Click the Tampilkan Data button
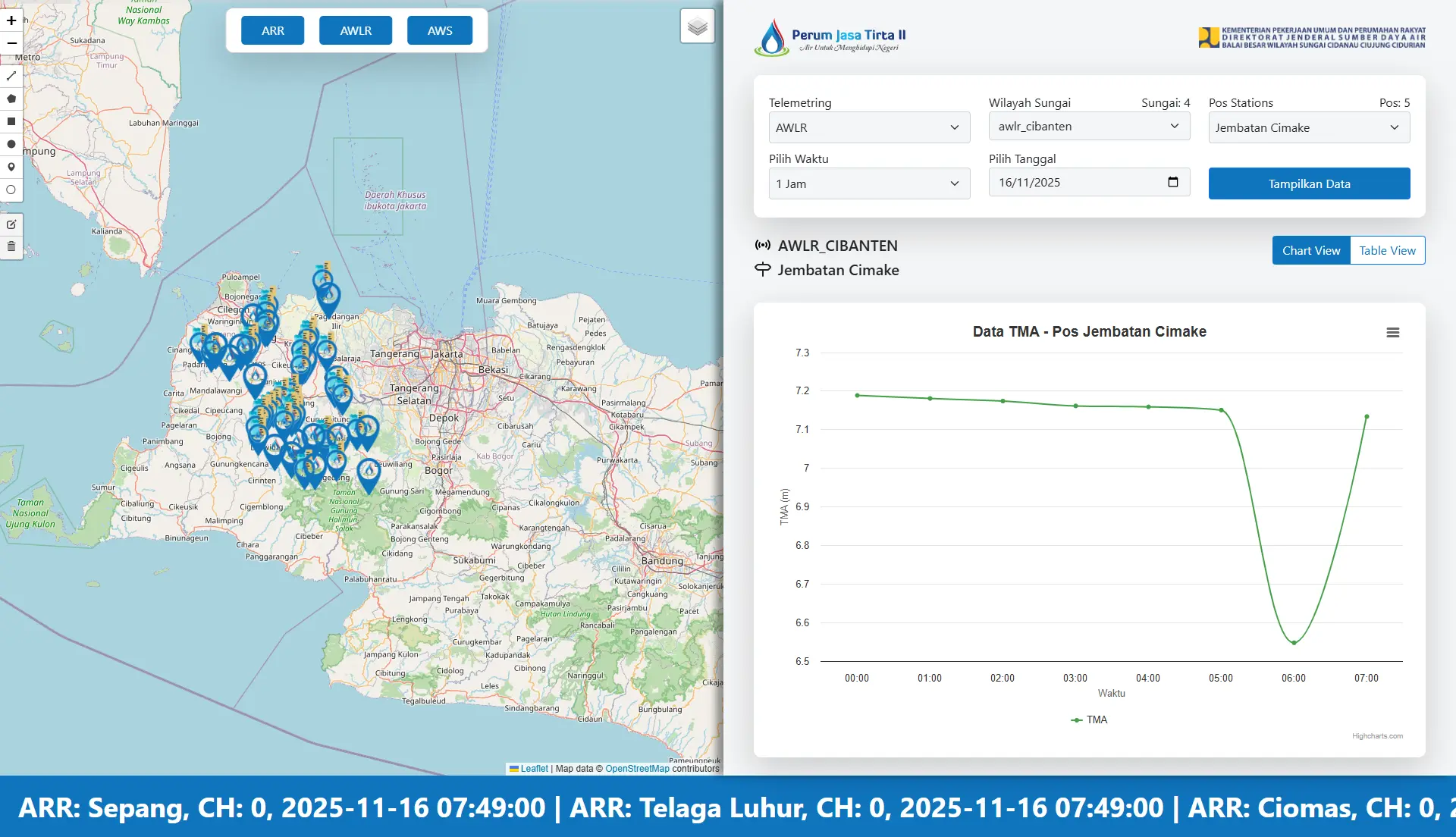 [1309, 184]
